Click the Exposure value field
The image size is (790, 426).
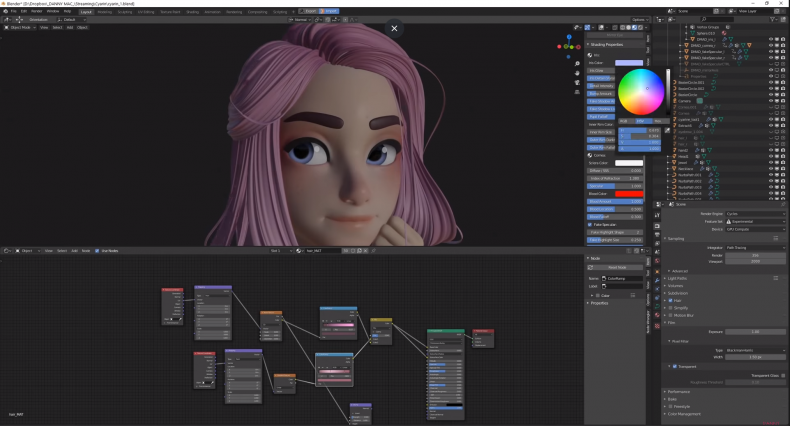pos(755,332)
